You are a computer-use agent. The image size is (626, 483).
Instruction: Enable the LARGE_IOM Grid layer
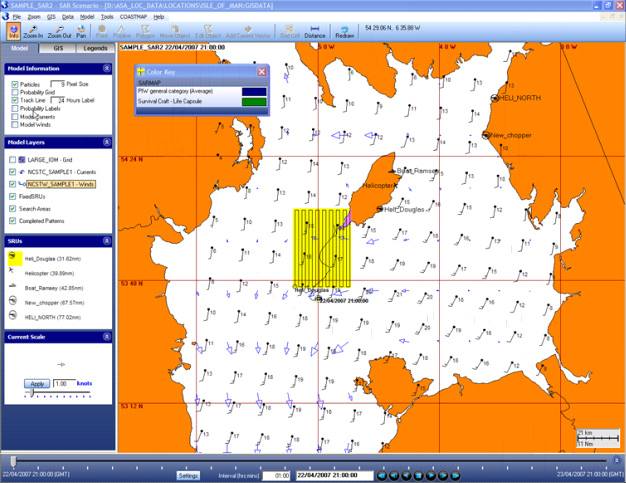click(x=13, y=159)
